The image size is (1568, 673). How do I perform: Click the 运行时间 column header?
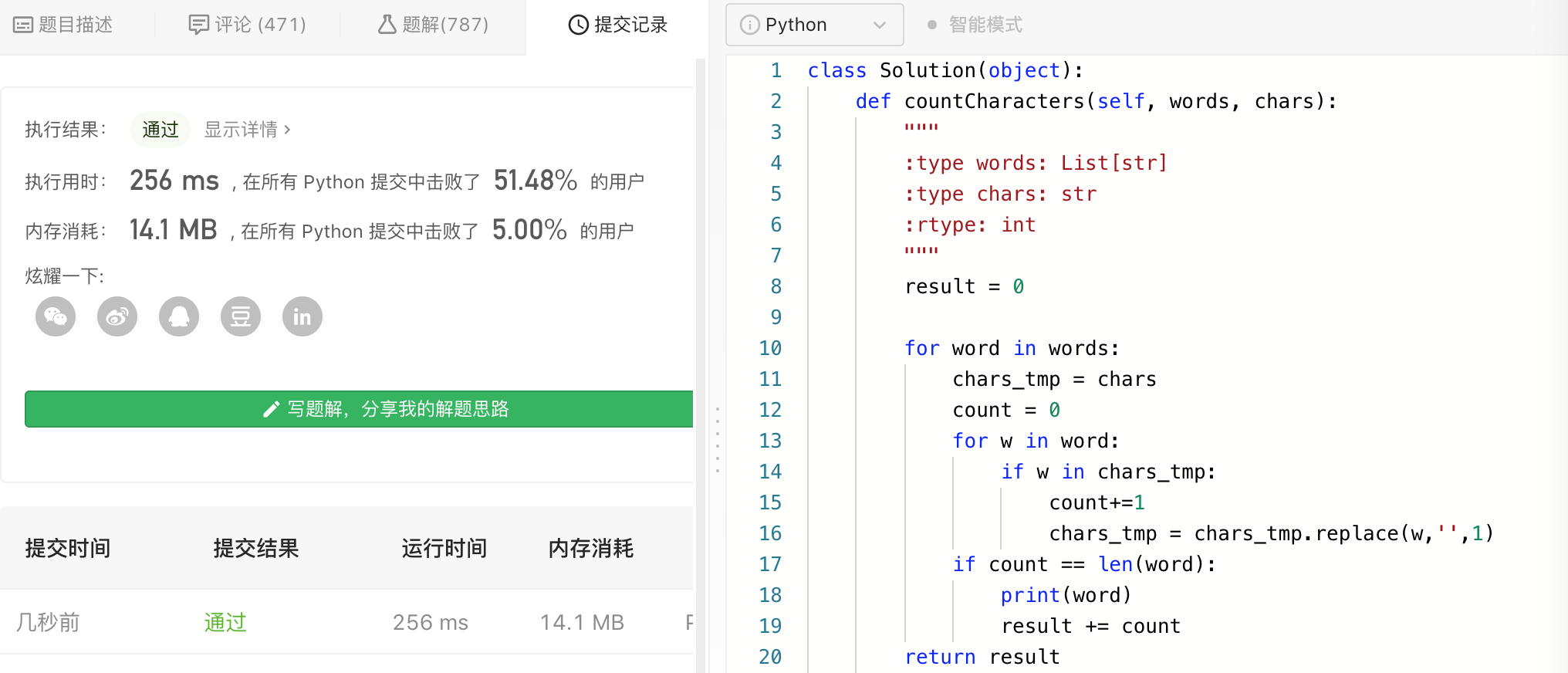tap(444, 548)
